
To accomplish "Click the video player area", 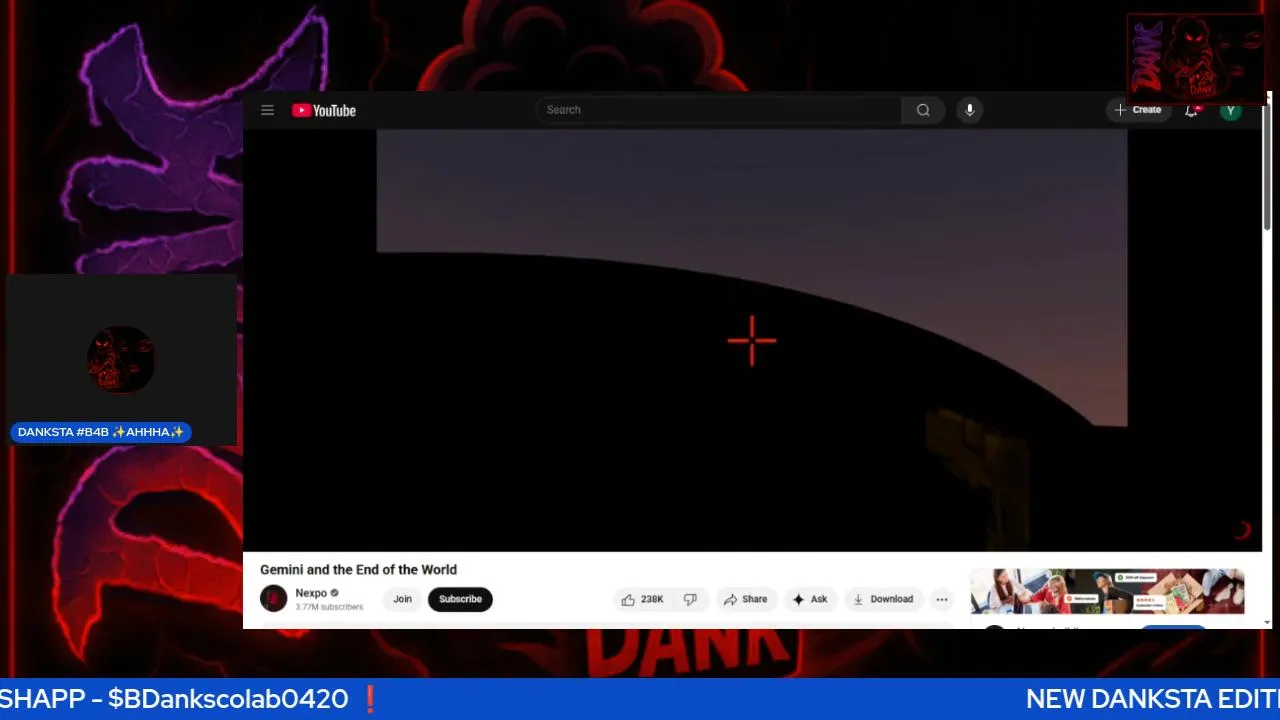I will 752,340.
